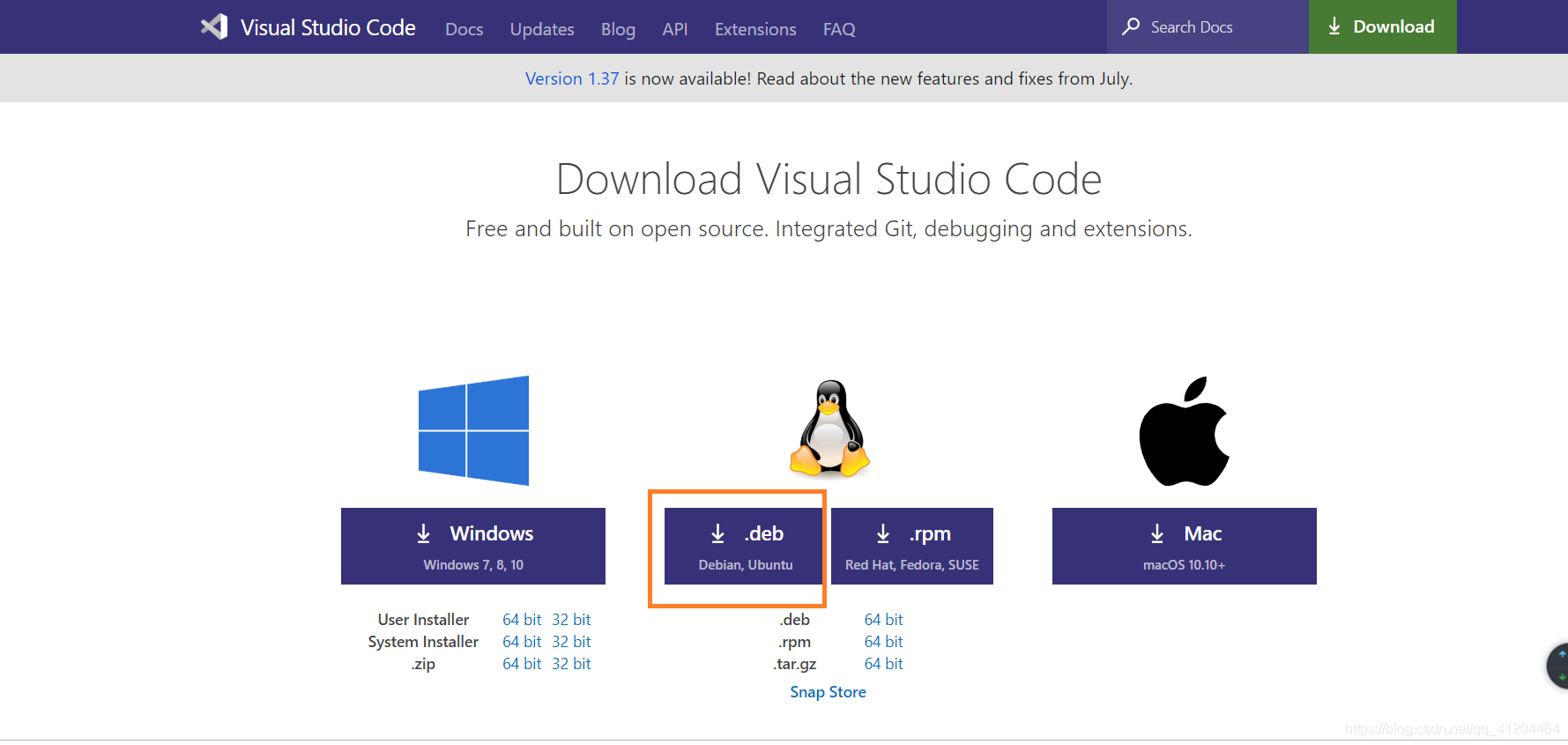
Task: Click the '.tar.gz' label
Action: pos(795,664)
